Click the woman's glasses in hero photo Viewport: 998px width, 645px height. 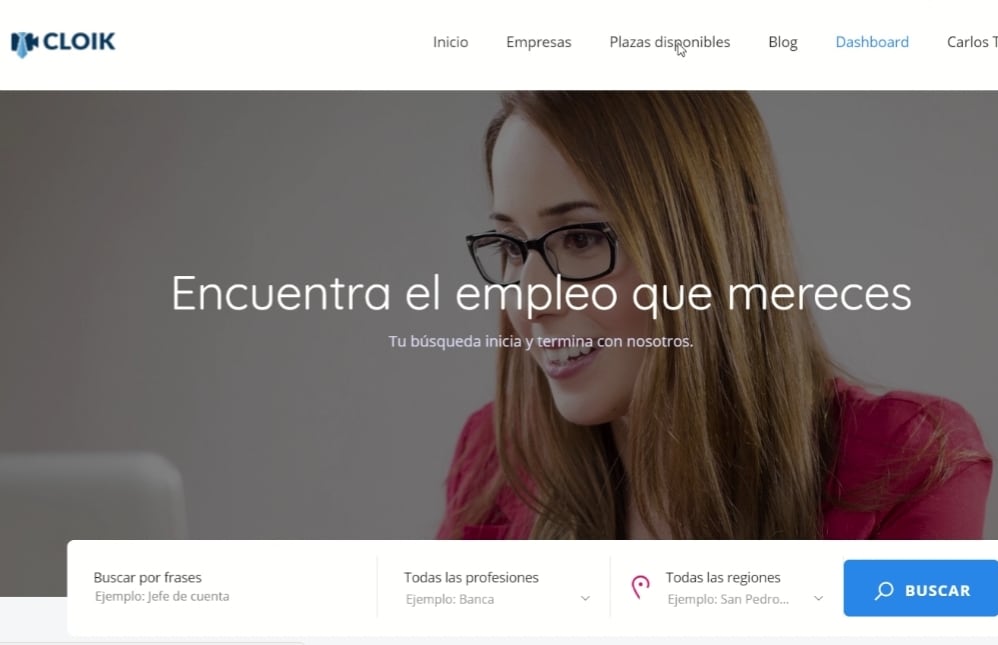(542, 253)
